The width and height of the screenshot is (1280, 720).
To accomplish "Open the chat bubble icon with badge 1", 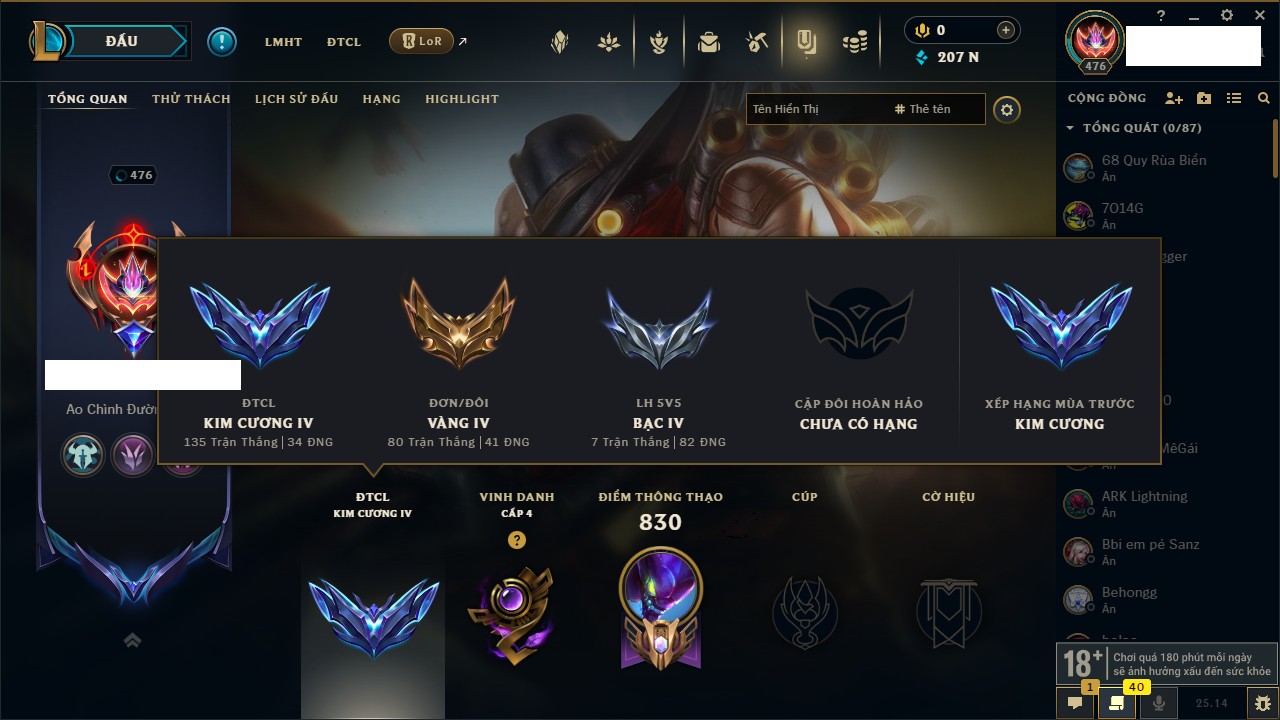I will pos(1075,703).
